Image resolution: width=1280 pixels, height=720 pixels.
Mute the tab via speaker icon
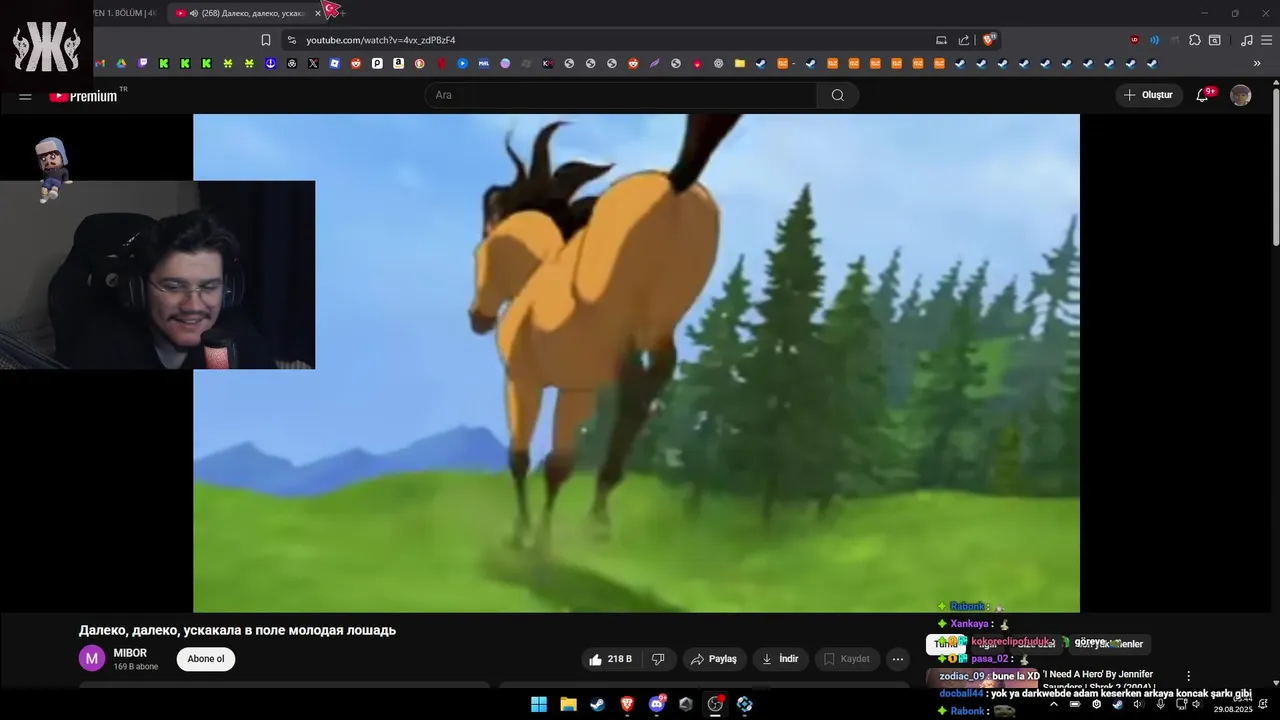[193, 13]
